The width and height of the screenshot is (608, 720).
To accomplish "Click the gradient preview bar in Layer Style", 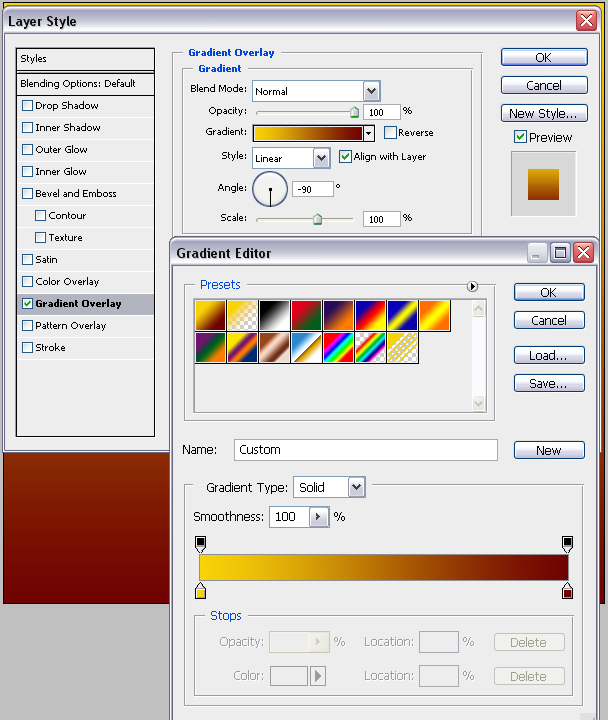I will click(308, 134).
